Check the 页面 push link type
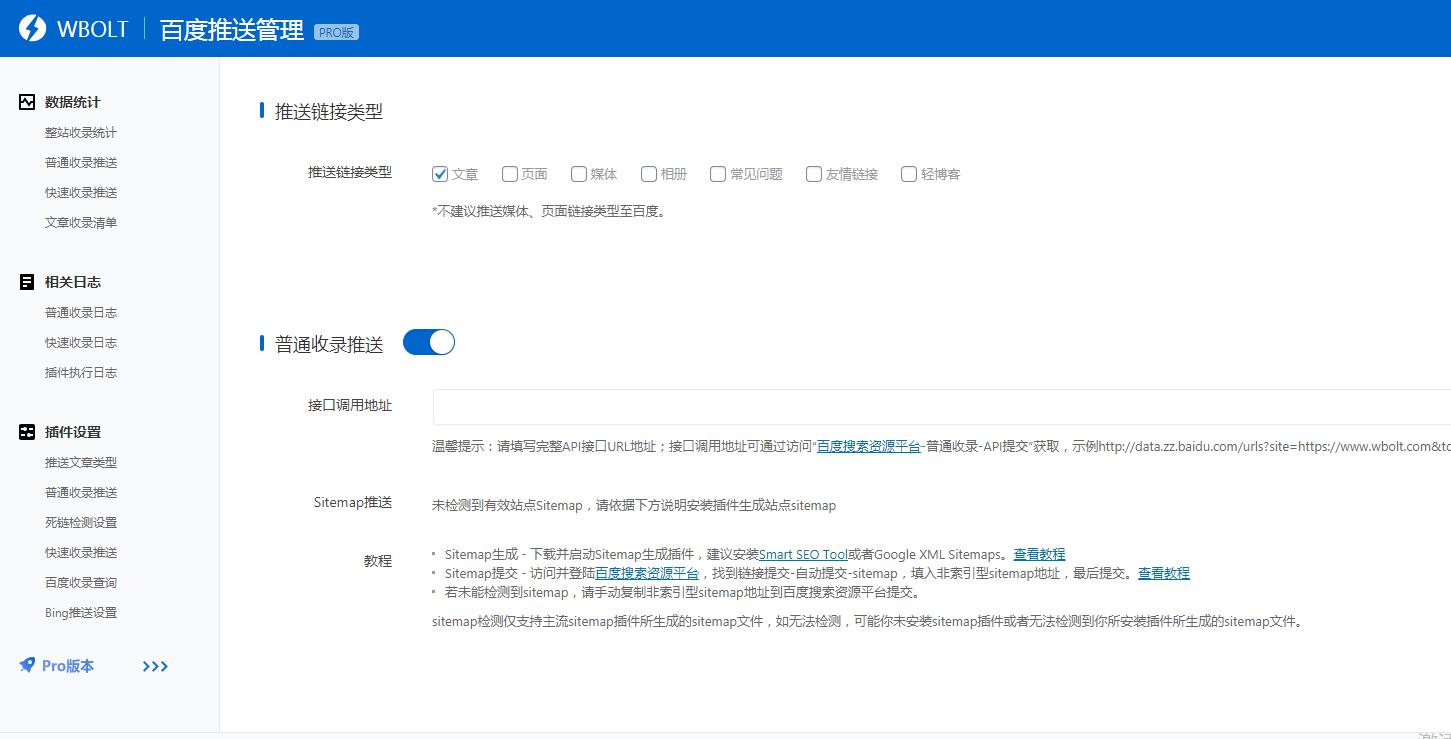The width and height of the screenshot is (1451, 739). coord(510,173)
